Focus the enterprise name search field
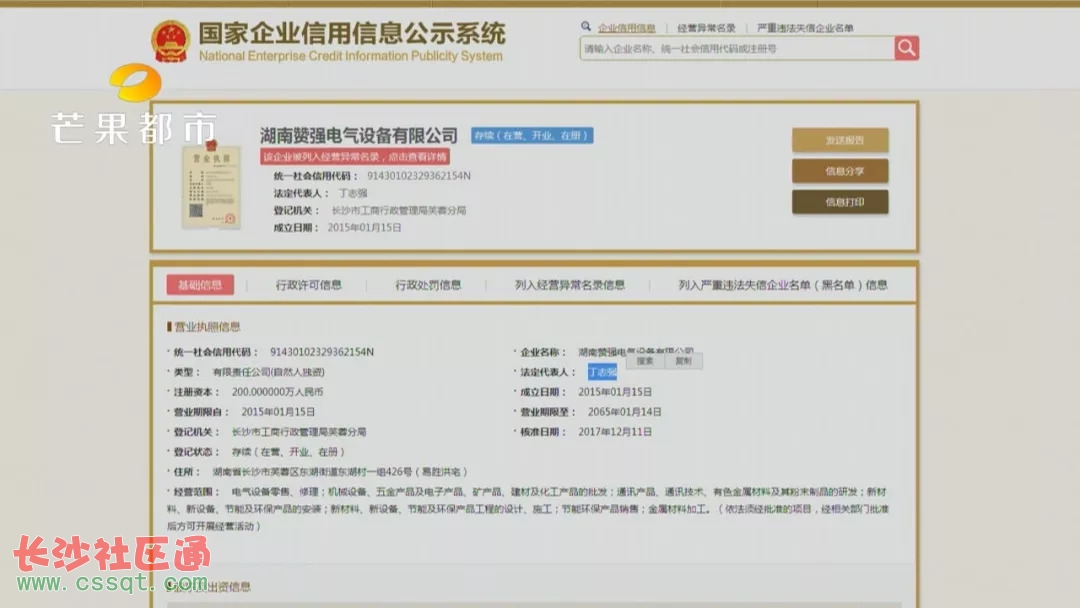Viewport: 1080px width, 608px height. (x=737, y=48)
